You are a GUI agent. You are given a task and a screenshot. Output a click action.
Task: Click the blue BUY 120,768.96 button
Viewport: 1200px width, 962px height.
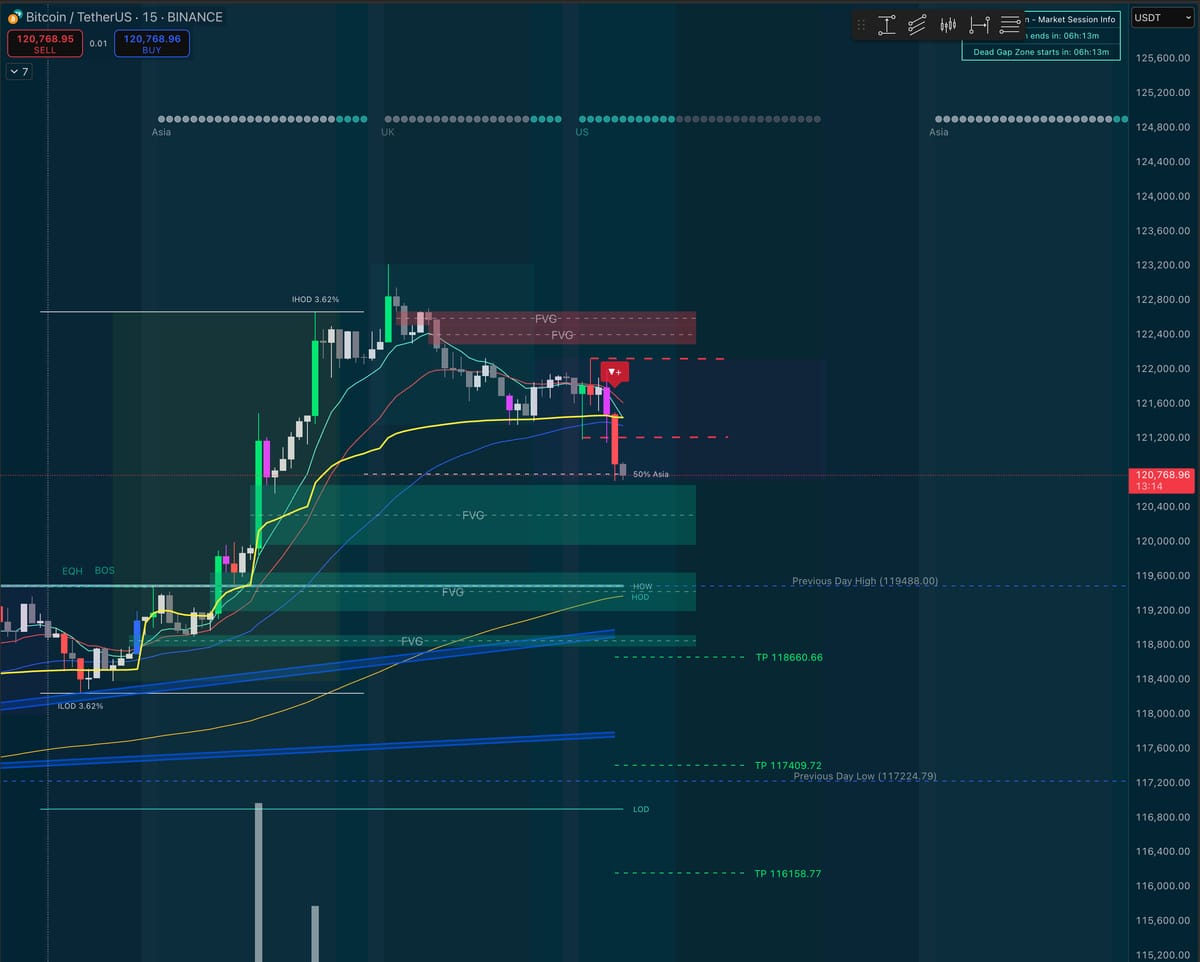click(x=152, y=43)
